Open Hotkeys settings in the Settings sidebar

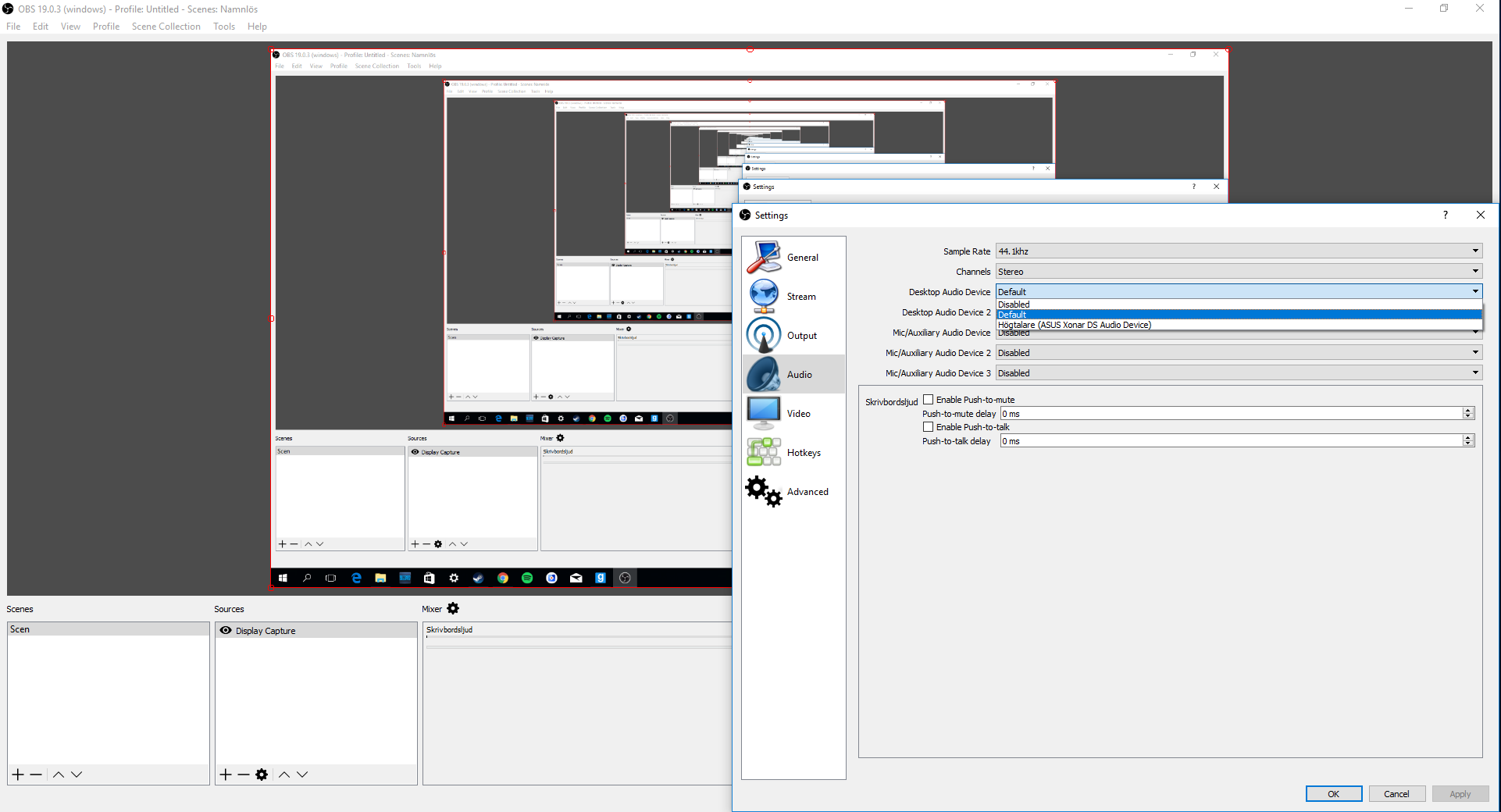pyautogui.click(x=793, y=452)
